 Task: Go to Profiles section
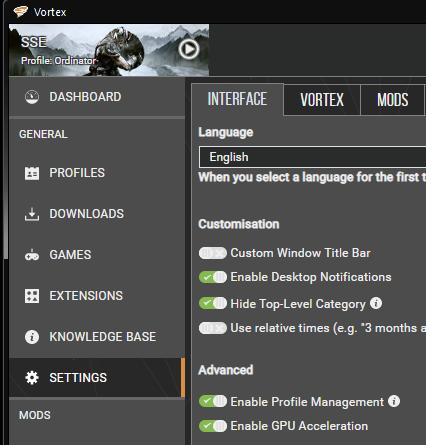click(97, 173)
